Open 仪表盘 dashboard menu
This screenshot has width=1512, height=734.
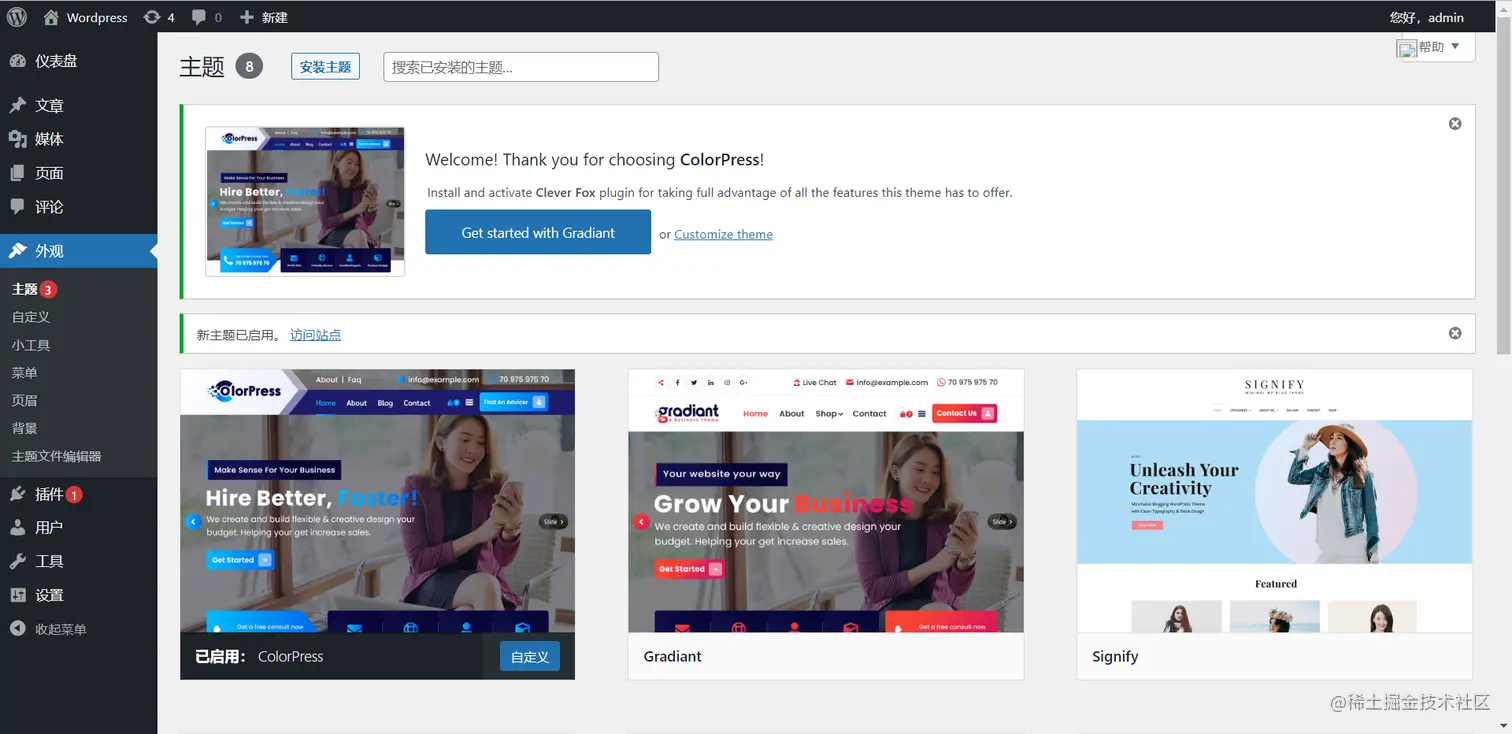(x=78, y=61)
